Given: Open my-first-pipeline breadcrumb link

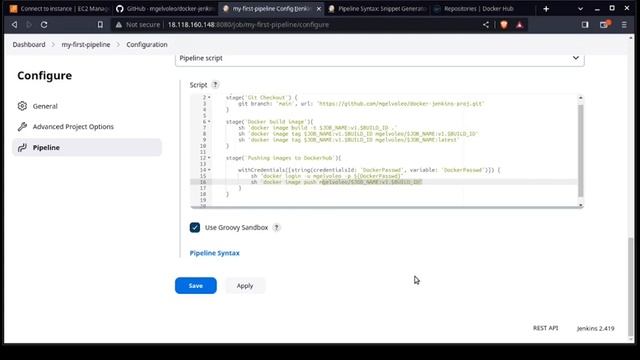Looking at the screenshot, I should pyautogui.click(x=86, y=44).
